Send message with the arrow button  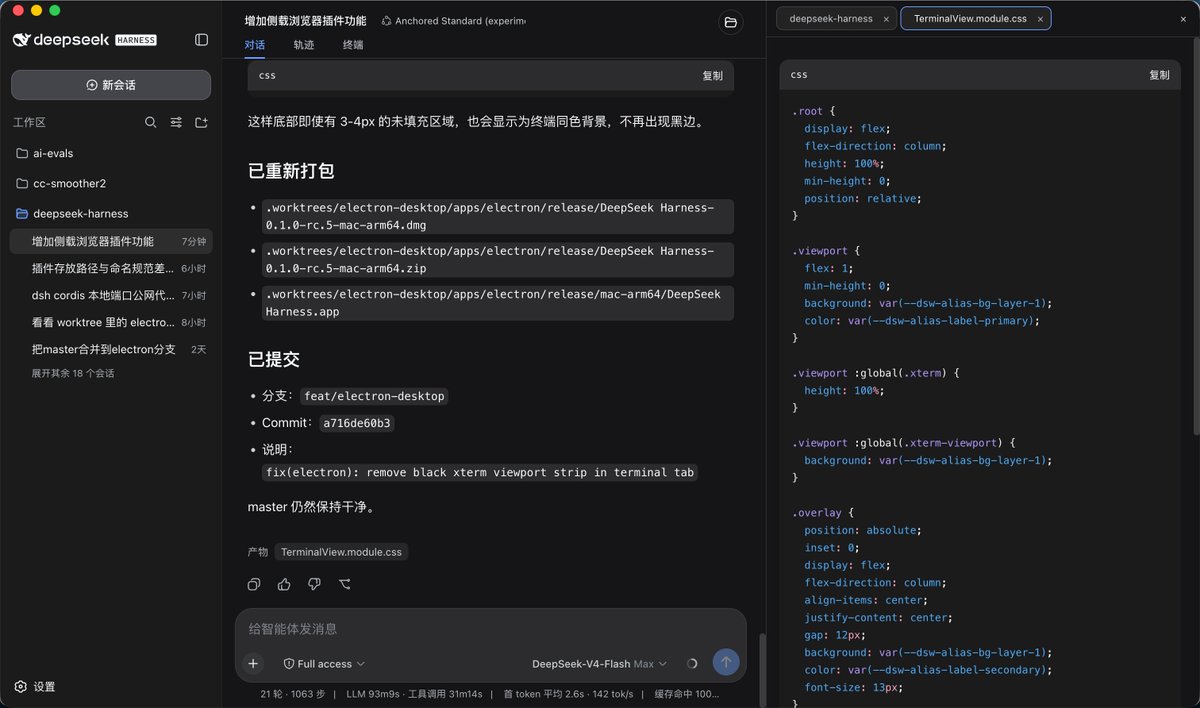[725, 662]
